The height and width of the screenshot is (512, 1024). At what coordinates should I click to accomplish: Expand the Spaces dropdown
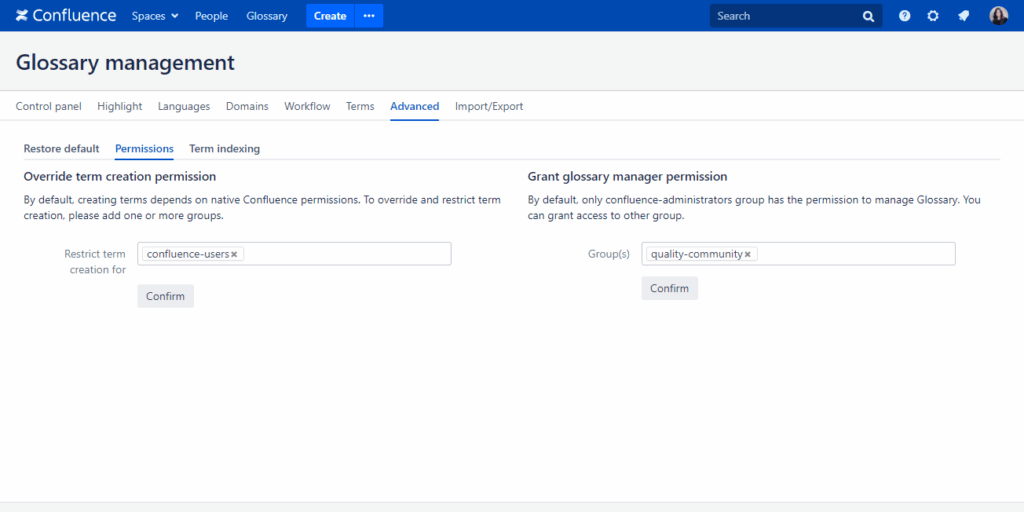tap(155, 16)
